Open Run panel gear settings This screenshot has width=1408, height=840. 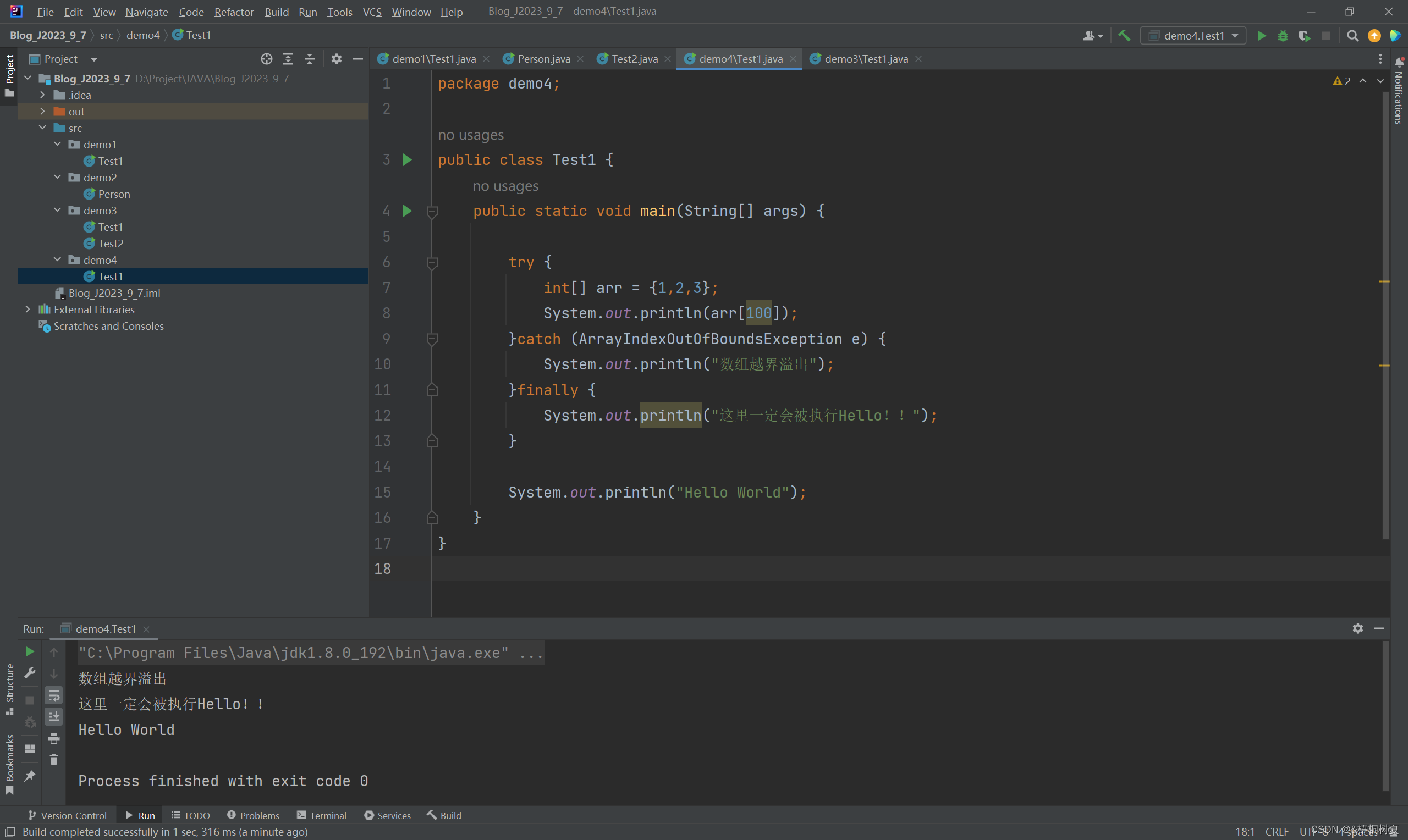(x=1357, y=628)
